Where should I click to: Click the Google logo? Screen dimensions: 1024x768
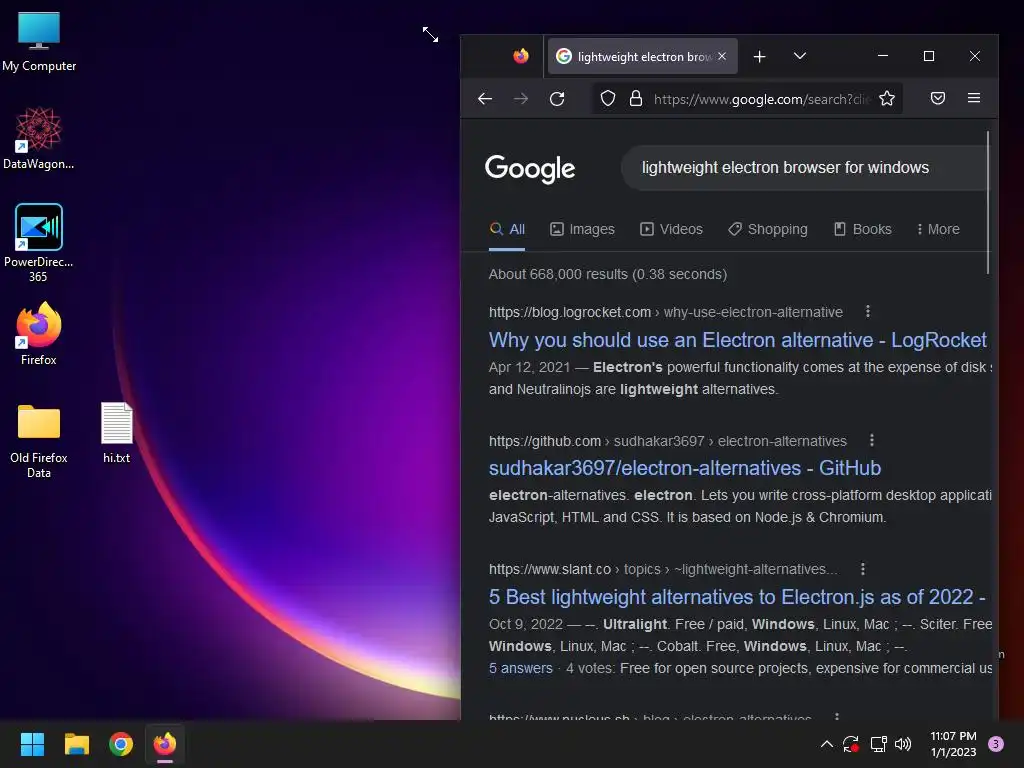(x=530, y=168)
